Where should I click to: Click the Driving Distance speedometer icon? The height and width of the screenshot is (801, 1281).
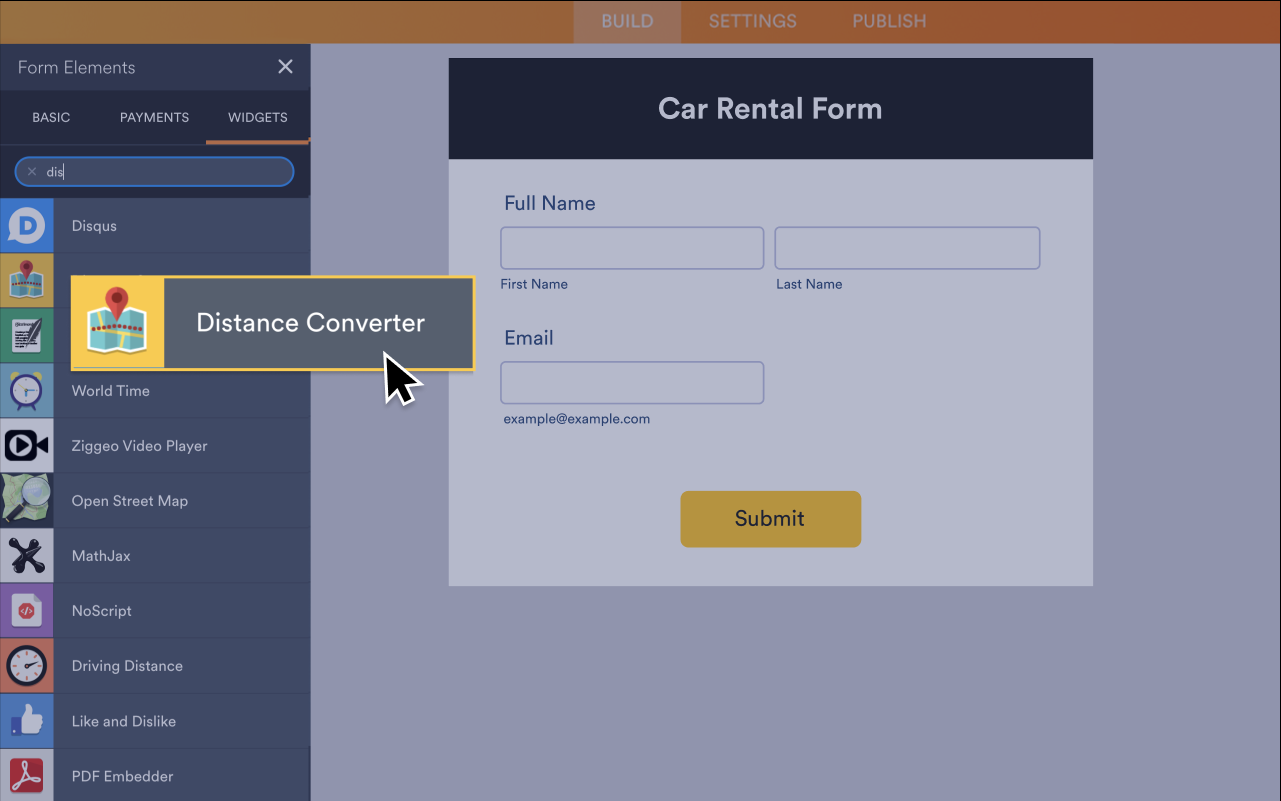pyautogui.click(x=25, y=665)
